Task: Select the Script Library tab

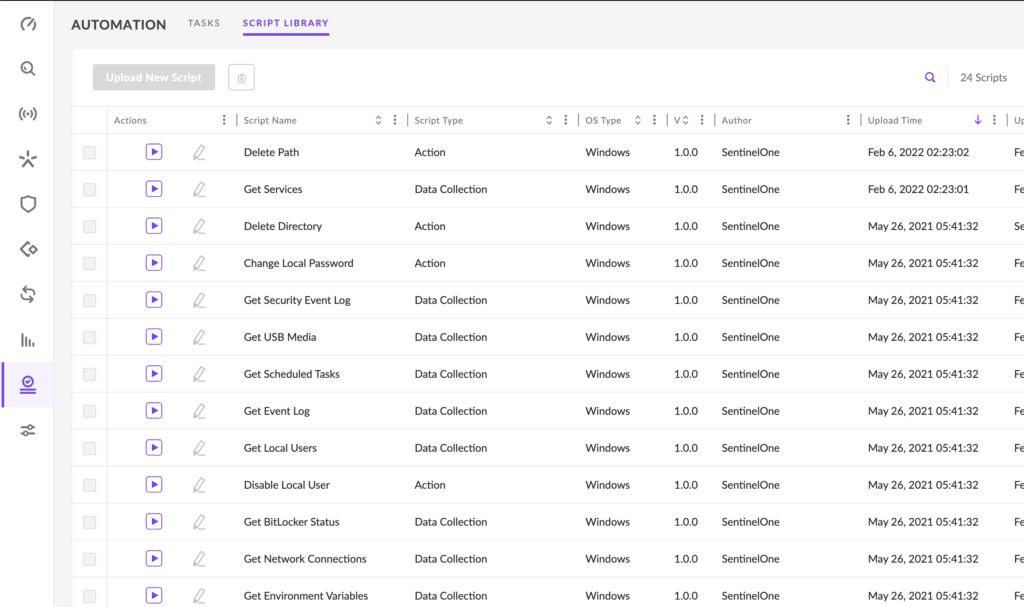Action: (x=285, y=23)
